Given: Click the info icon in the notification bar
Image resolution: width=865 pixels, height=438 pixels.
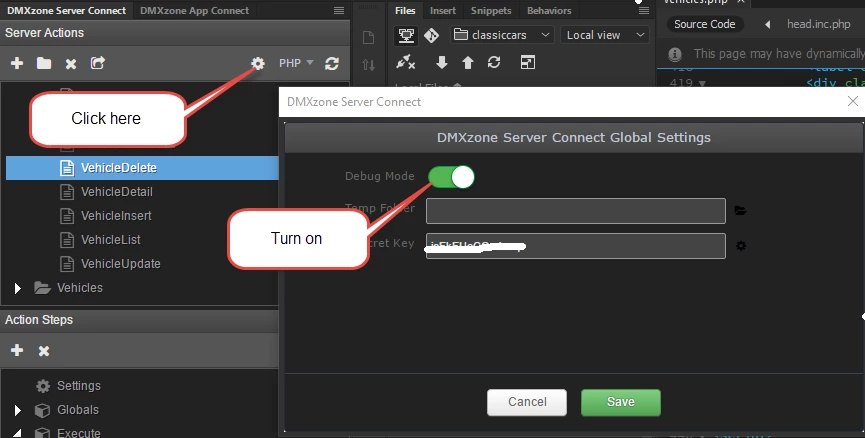Looking at the screenshot, I should [x=674, y=54].
